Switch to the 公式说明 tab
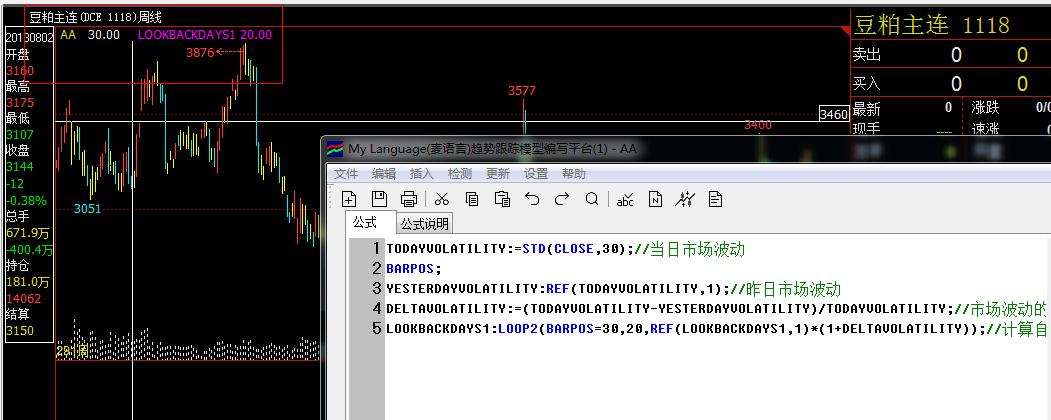 pyautogui.click(x=425, y=223)
